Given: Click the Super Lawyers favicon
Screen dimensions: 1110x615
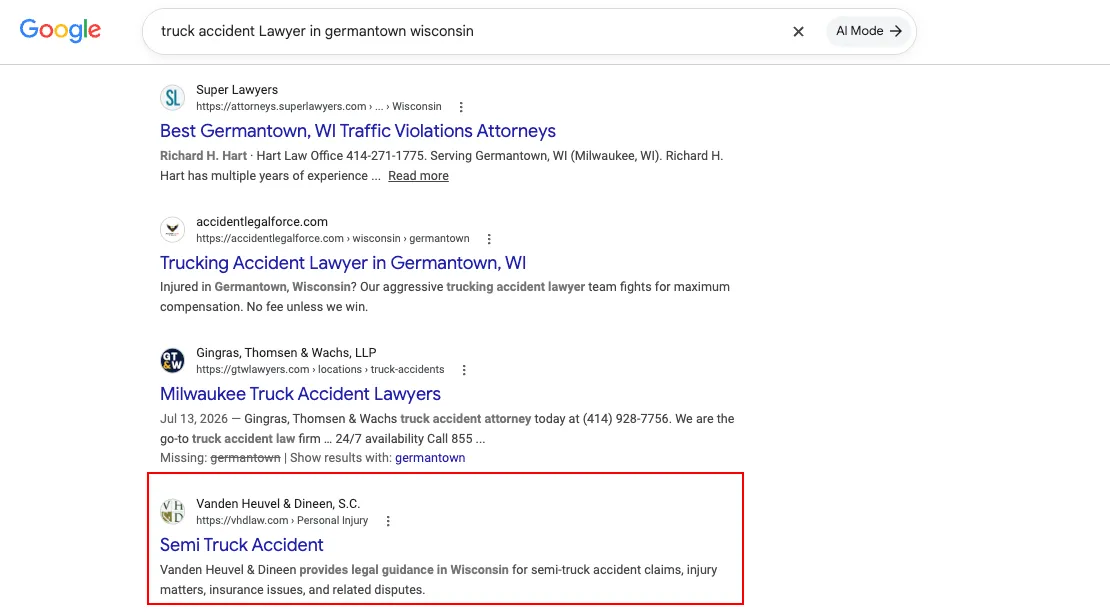Looking at the screenshot, I should [x=172, y=98].
